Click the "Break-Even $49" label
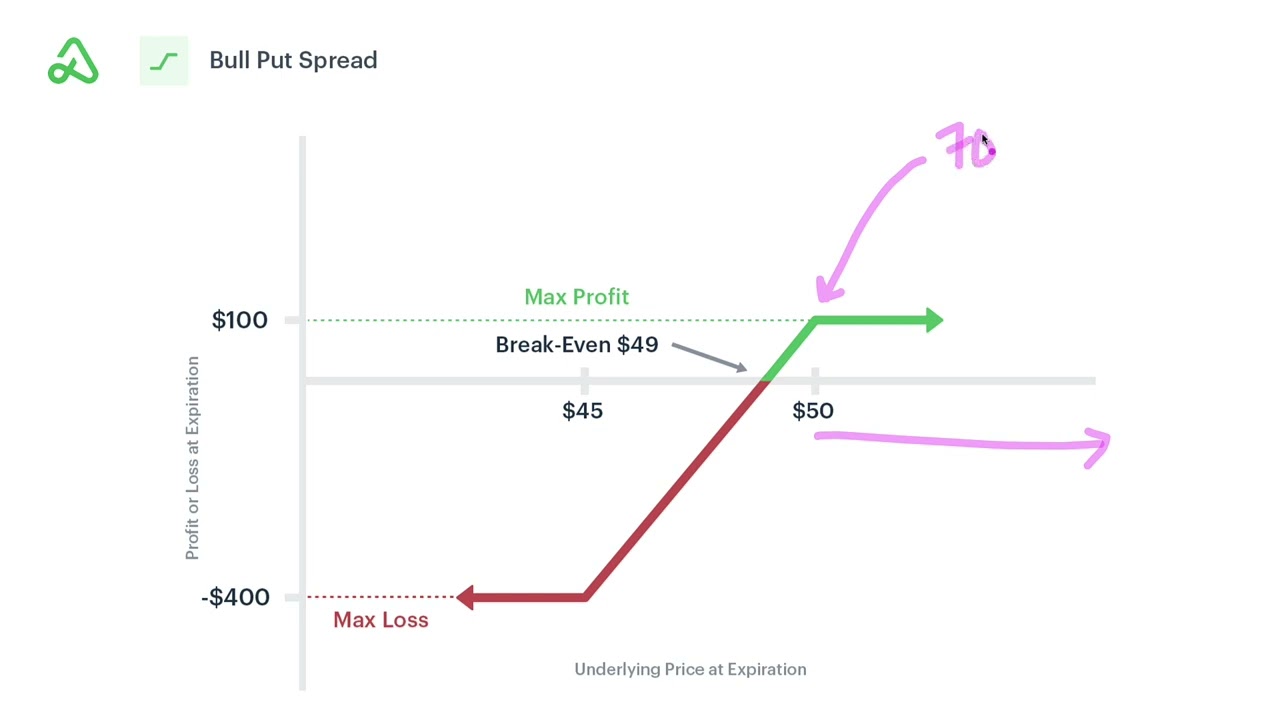This screenshot has width=1280, height=720. [x=577, y=345]
